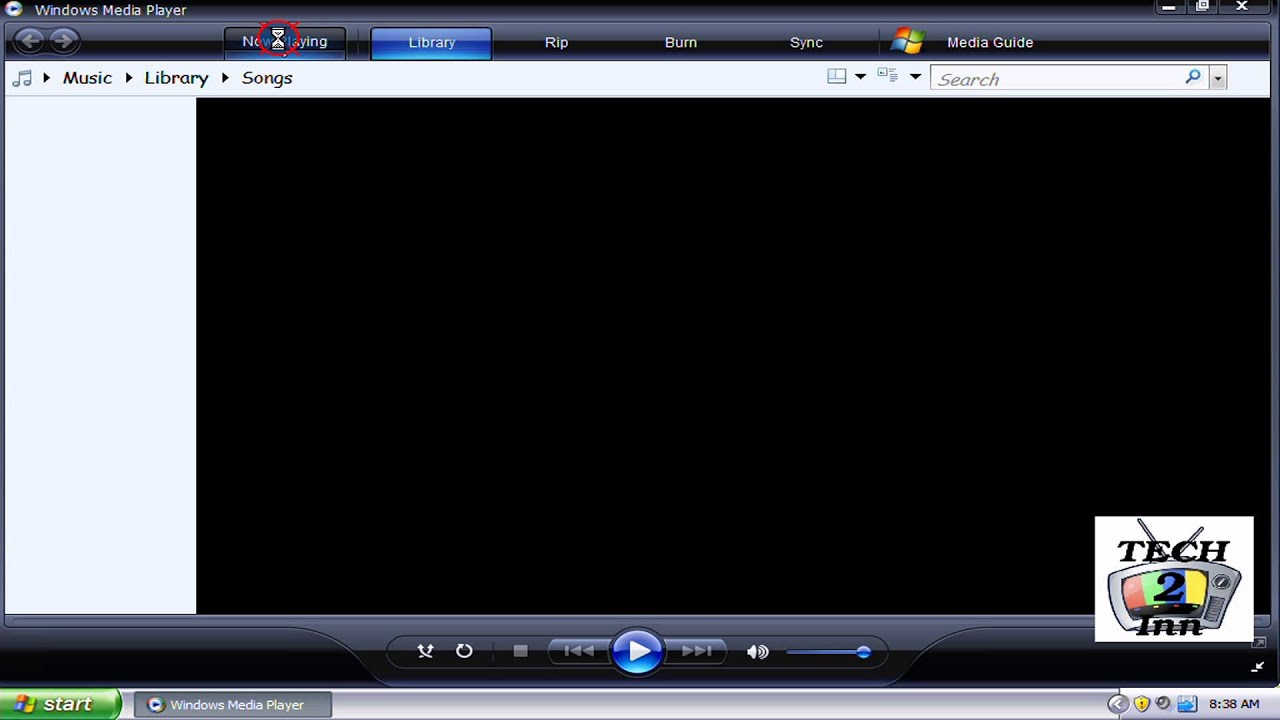
Task: Open the Layout Options dropdown arrow
Action: coord(860,77)
